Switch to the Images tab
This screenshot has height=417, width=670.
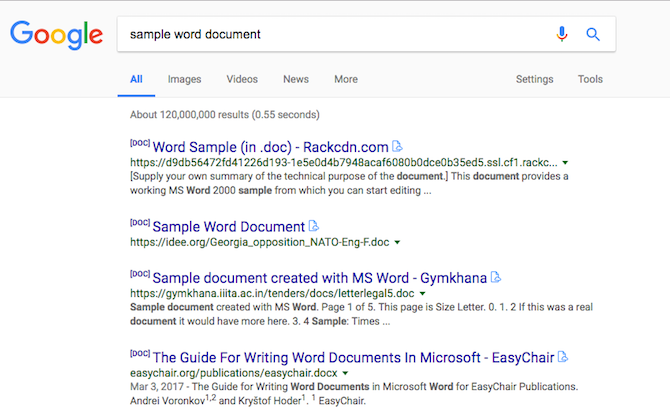point(184,79)
